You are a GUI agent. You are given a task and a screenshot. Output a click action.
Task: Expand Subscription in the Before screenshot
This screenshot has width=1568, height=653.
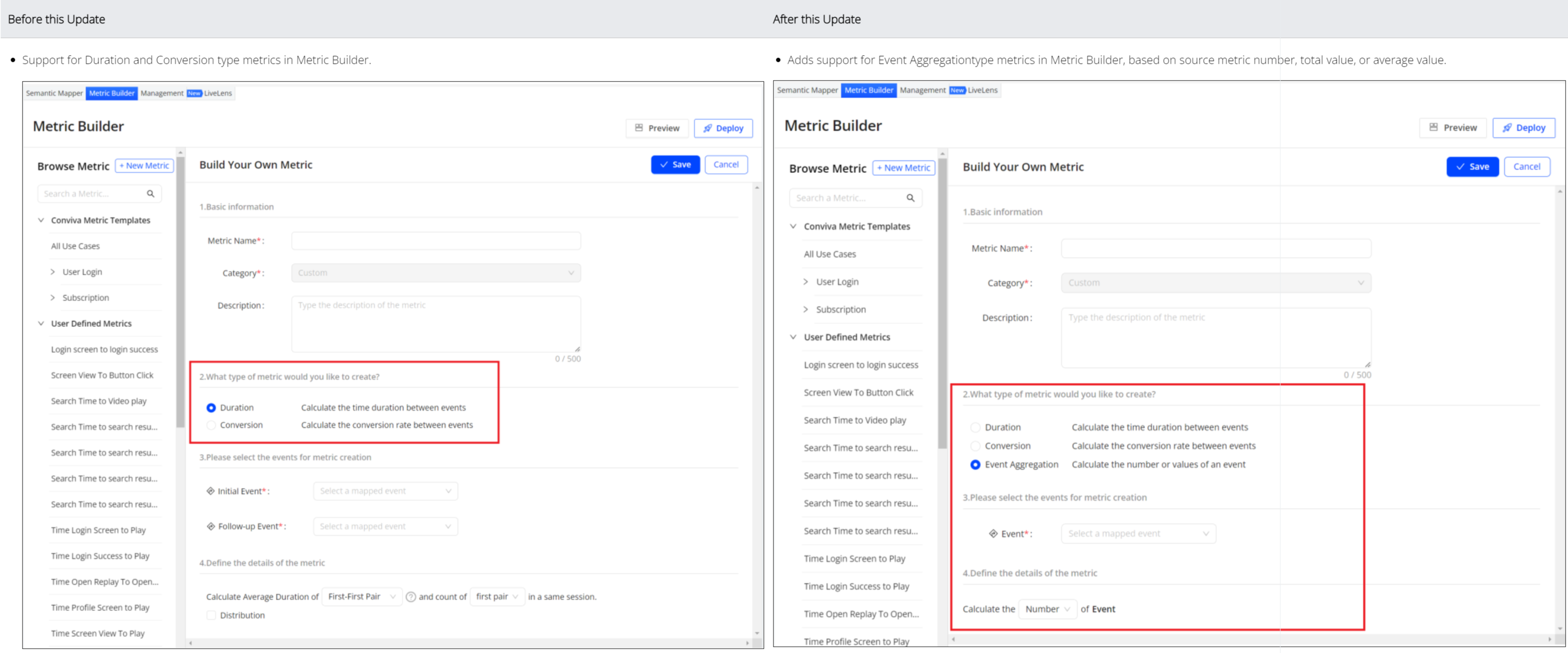tap(53, 298)
